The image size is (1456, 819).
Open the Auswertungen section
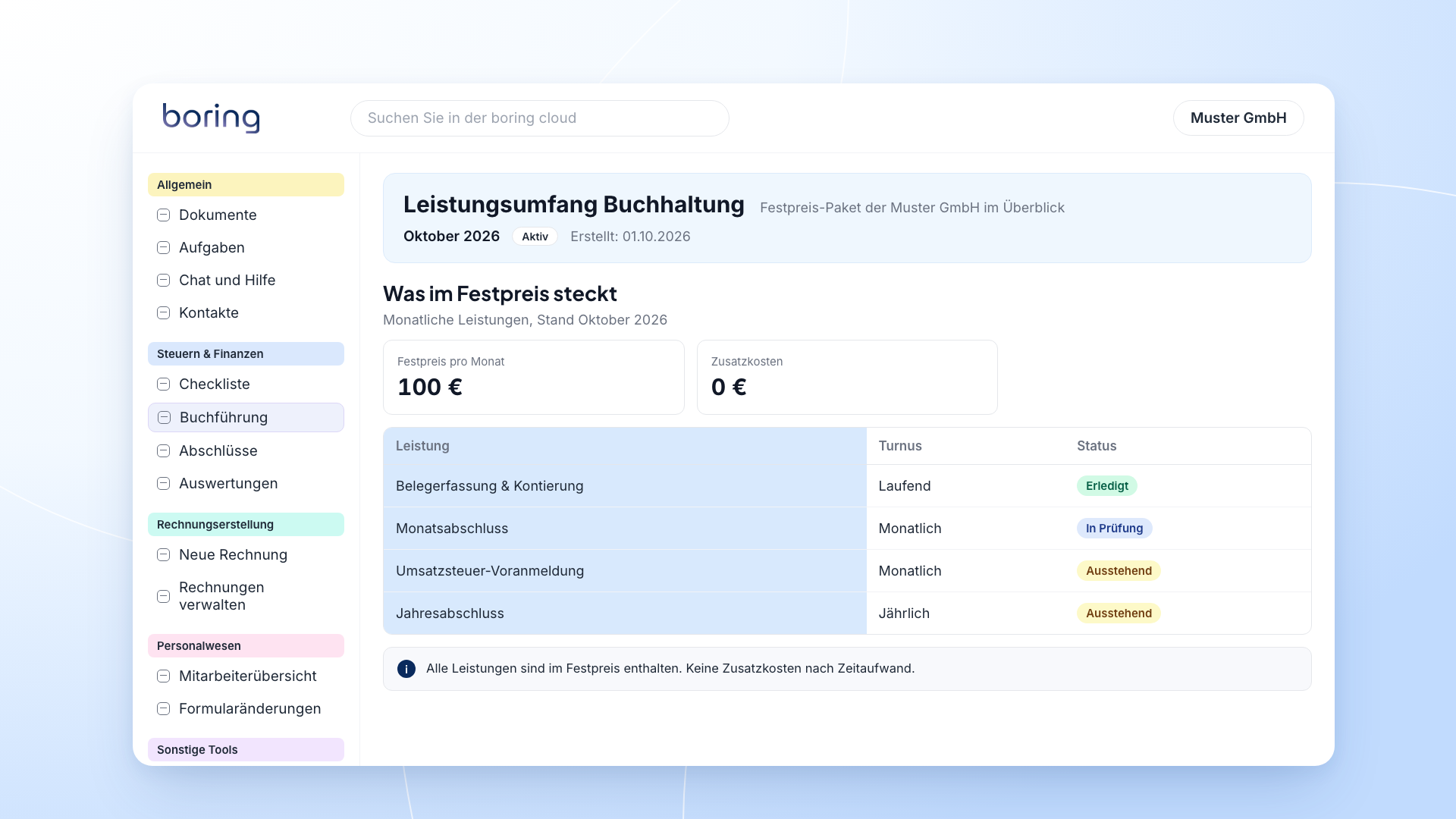pos(246,484)
